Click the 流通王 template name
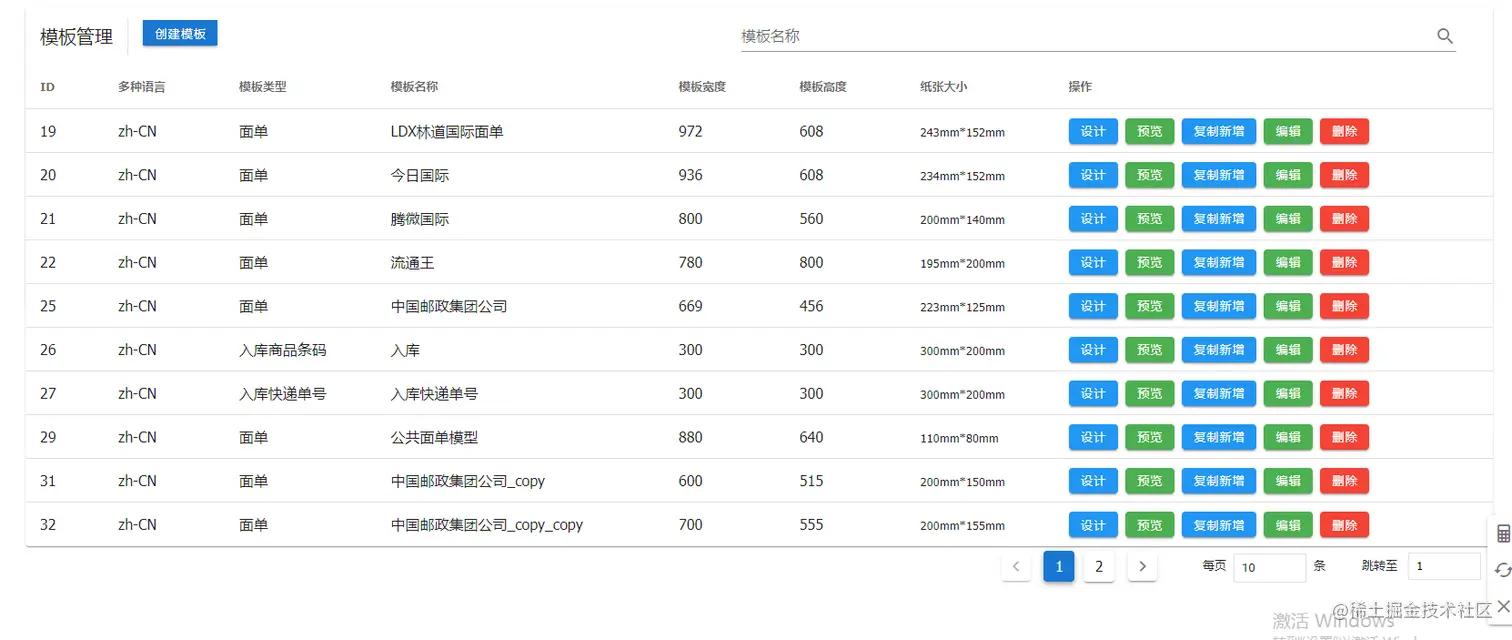Screen dimensions: 1512x640 coord(412,263)
